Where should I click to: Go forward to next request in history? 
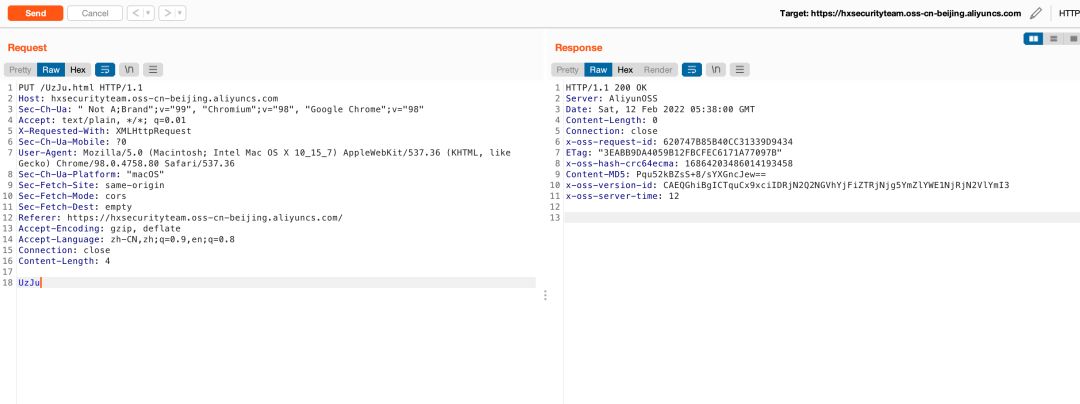167,13
